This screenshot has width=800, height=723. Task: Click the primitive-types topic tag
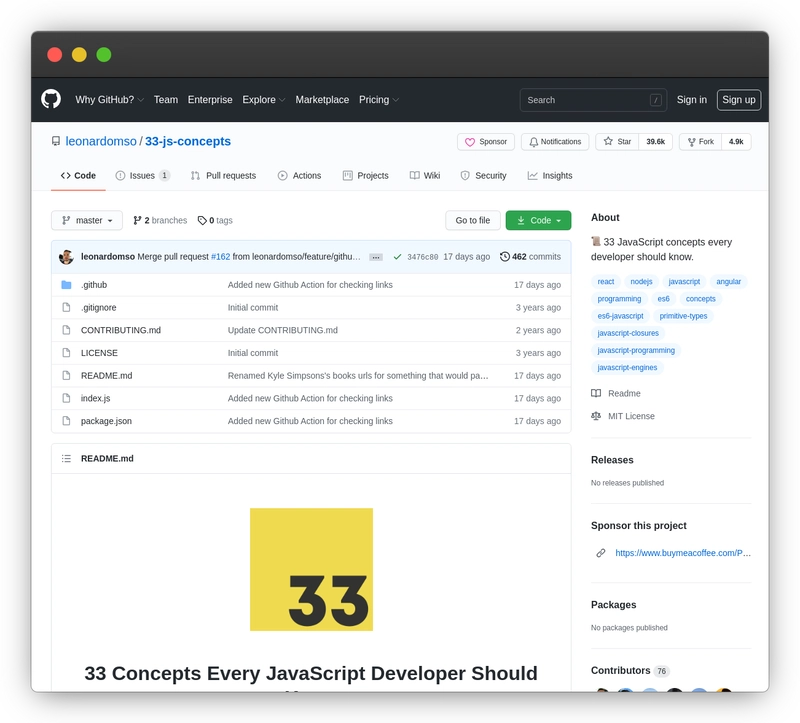pyautogui.click(x=683, y=316)
